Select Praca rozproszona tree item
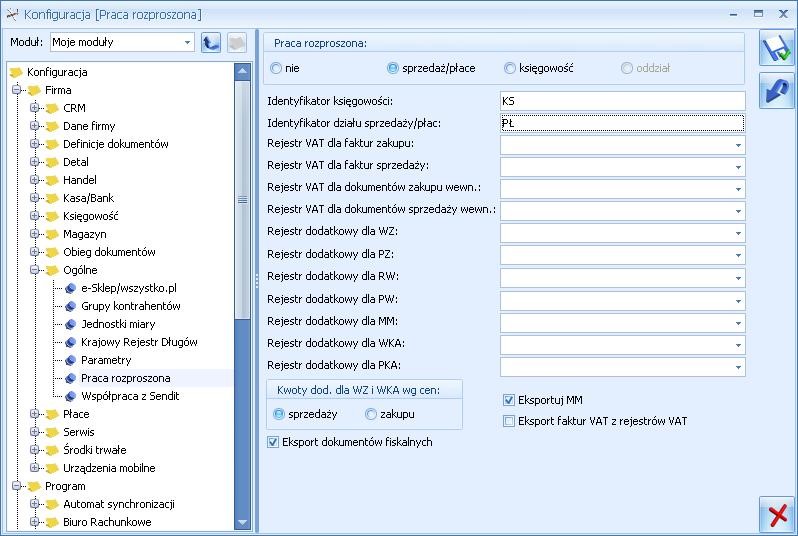The image size is (798, 536). point(118,378)
